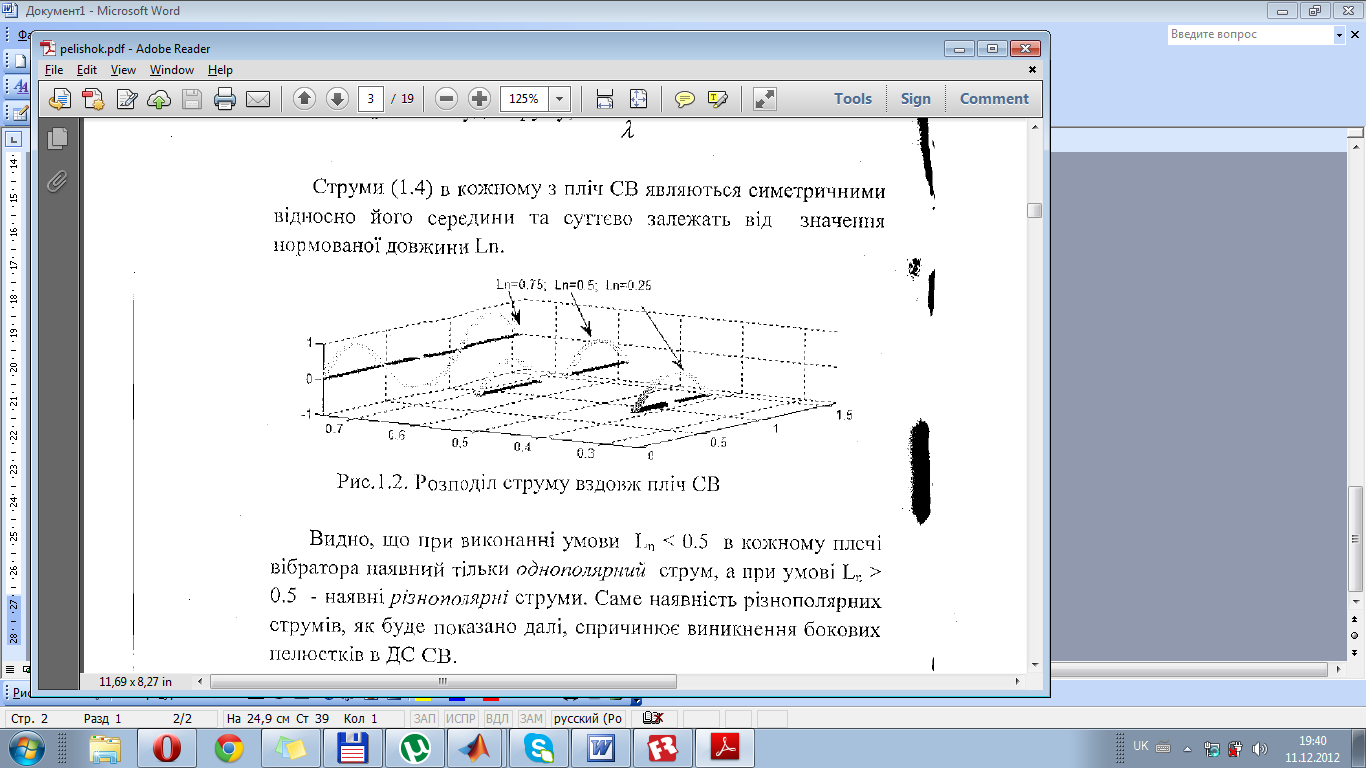Open the Edit menu in Adobe Reader
Viewport: 1366px width, 768px height.
(x=87, y=70)
